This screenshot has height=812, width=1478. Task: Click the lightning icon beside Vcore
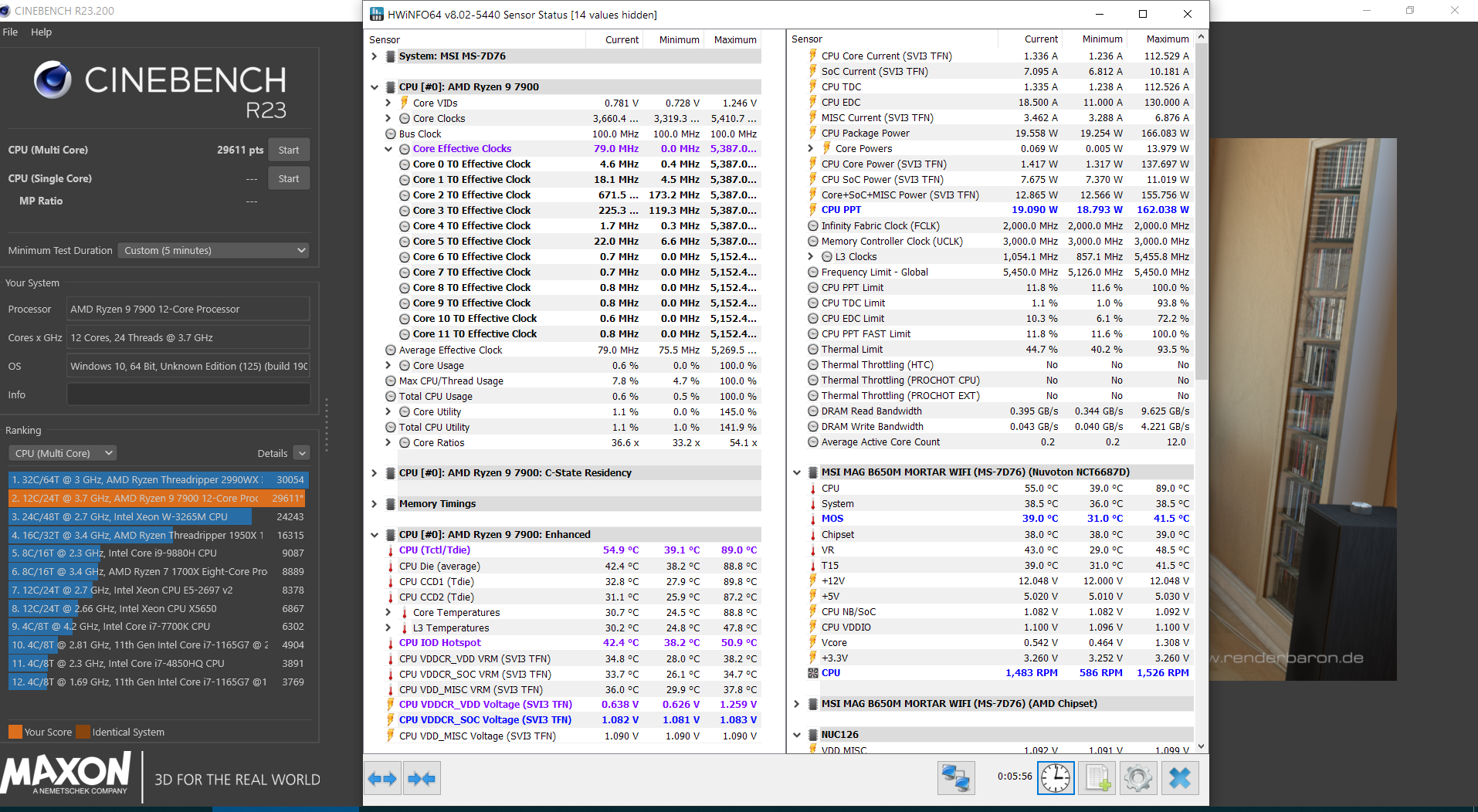[x=813, y=642]
